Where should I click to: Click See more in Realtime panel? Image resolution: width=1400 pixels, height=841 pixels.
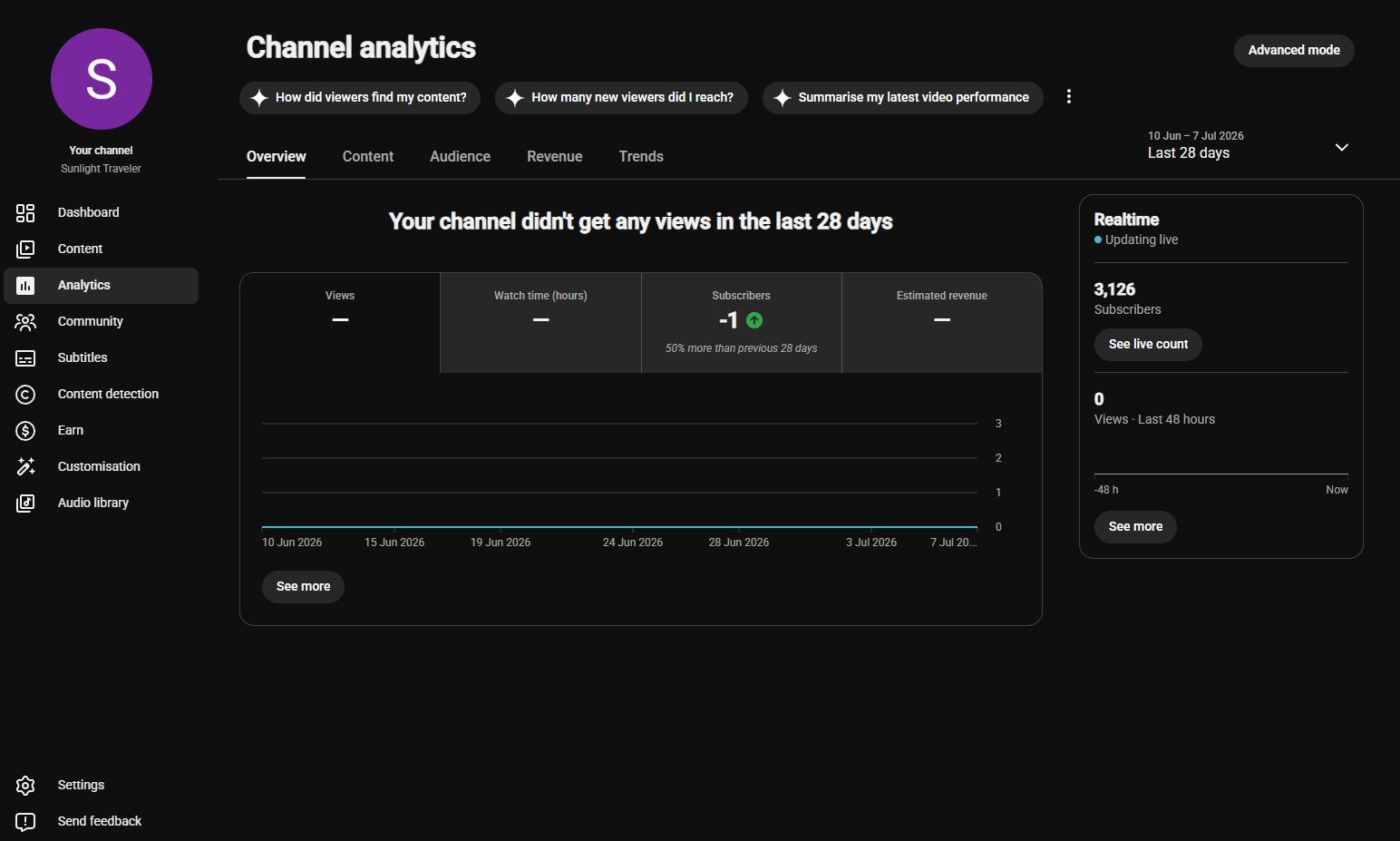tap(1135, 527)
